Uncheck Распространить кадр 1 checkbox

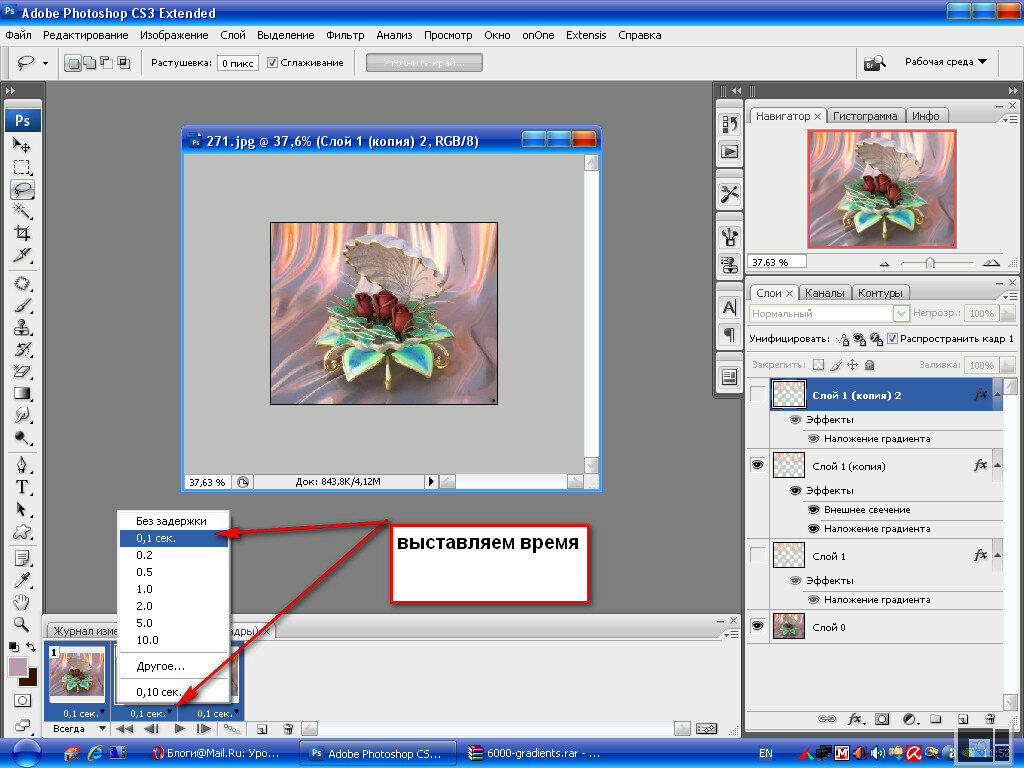pos(892,338)
